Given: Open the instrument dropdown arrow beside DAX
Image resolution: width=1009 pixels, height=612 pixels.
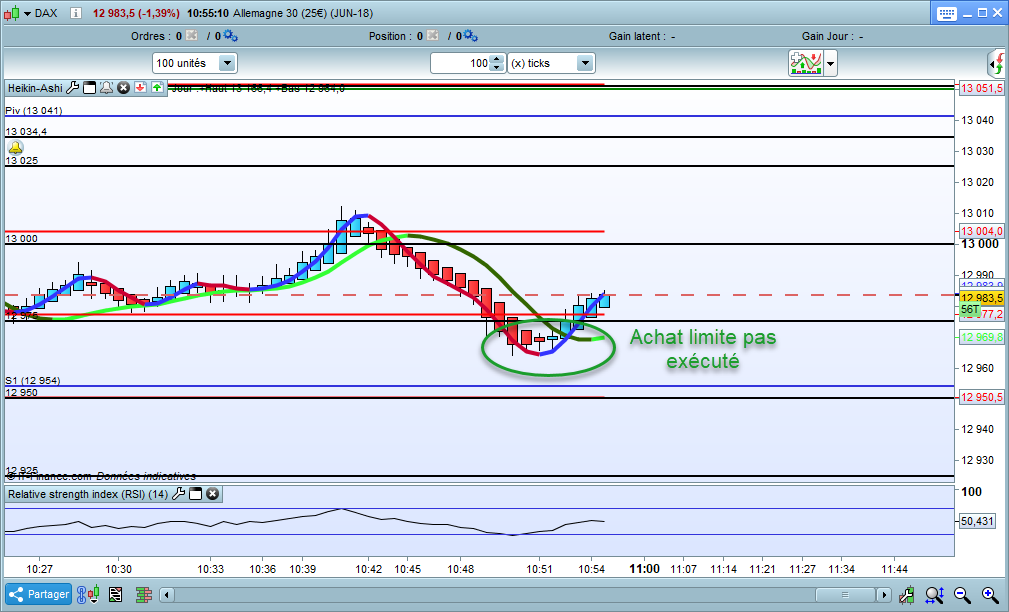Looking at the screenshot, I should (x=28, y=14).
